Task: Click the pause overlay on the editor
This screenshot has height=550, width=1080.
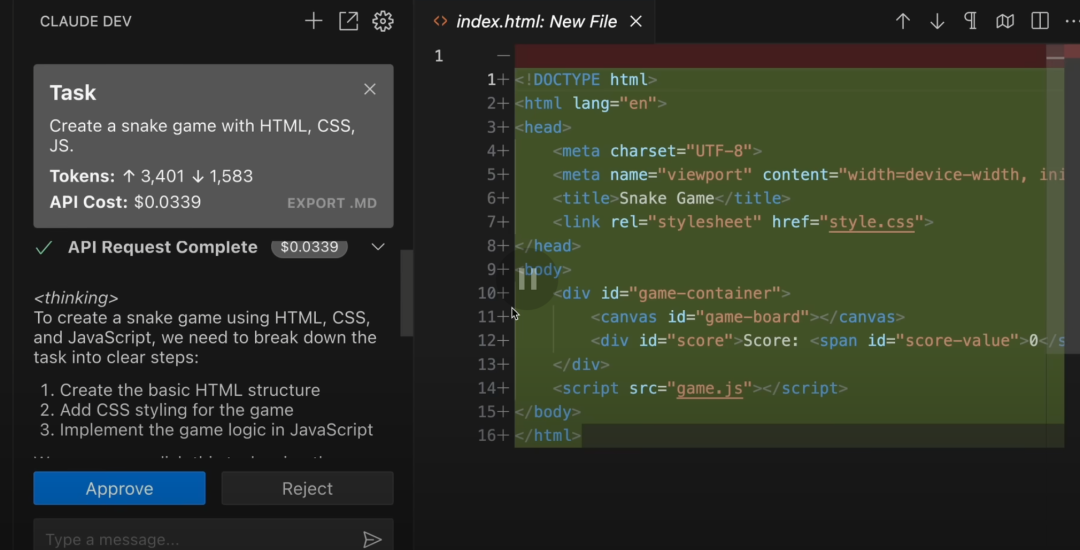Action: 528,281
